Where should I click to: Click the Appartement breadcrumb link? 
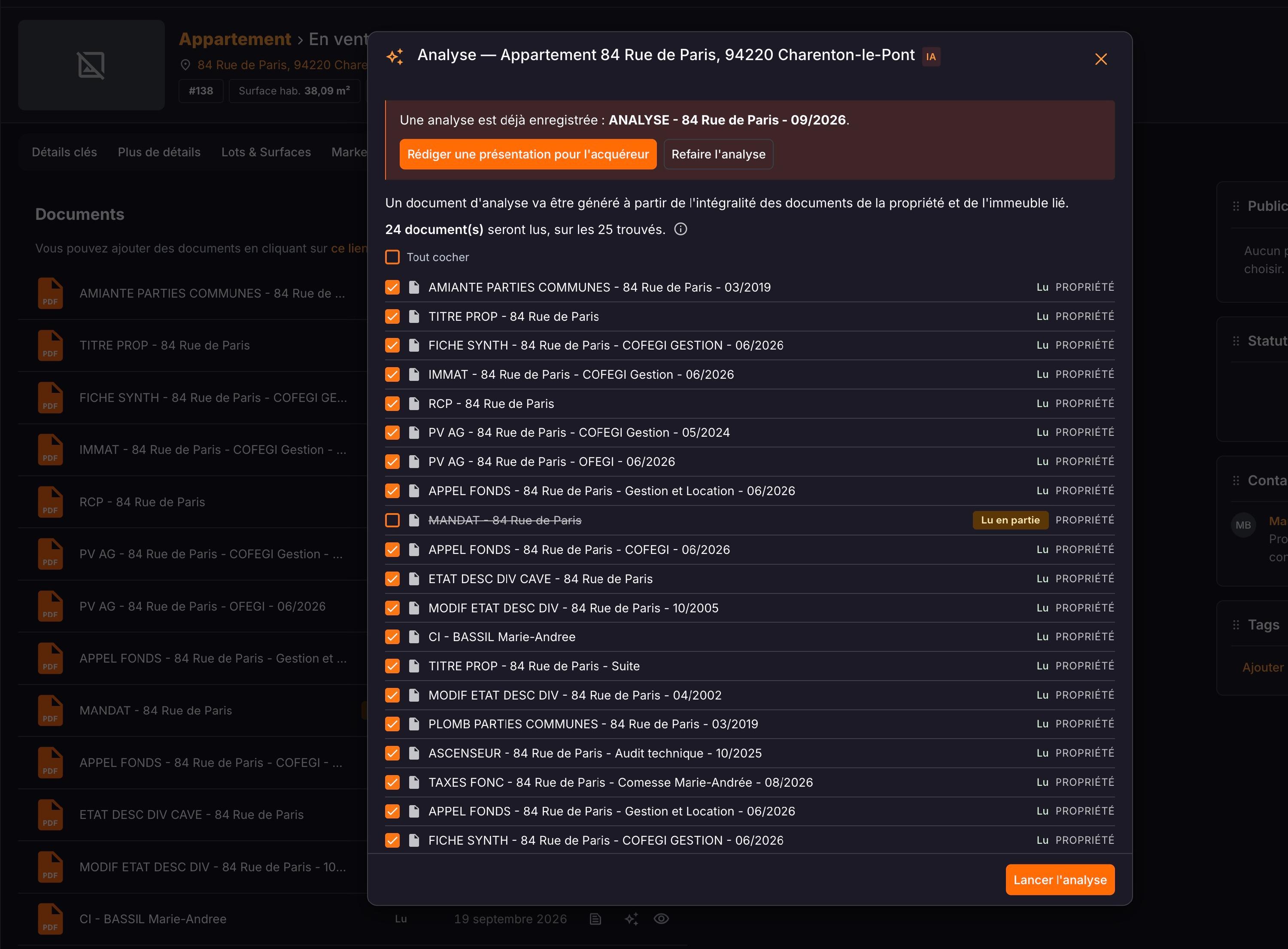click(235, 39)
